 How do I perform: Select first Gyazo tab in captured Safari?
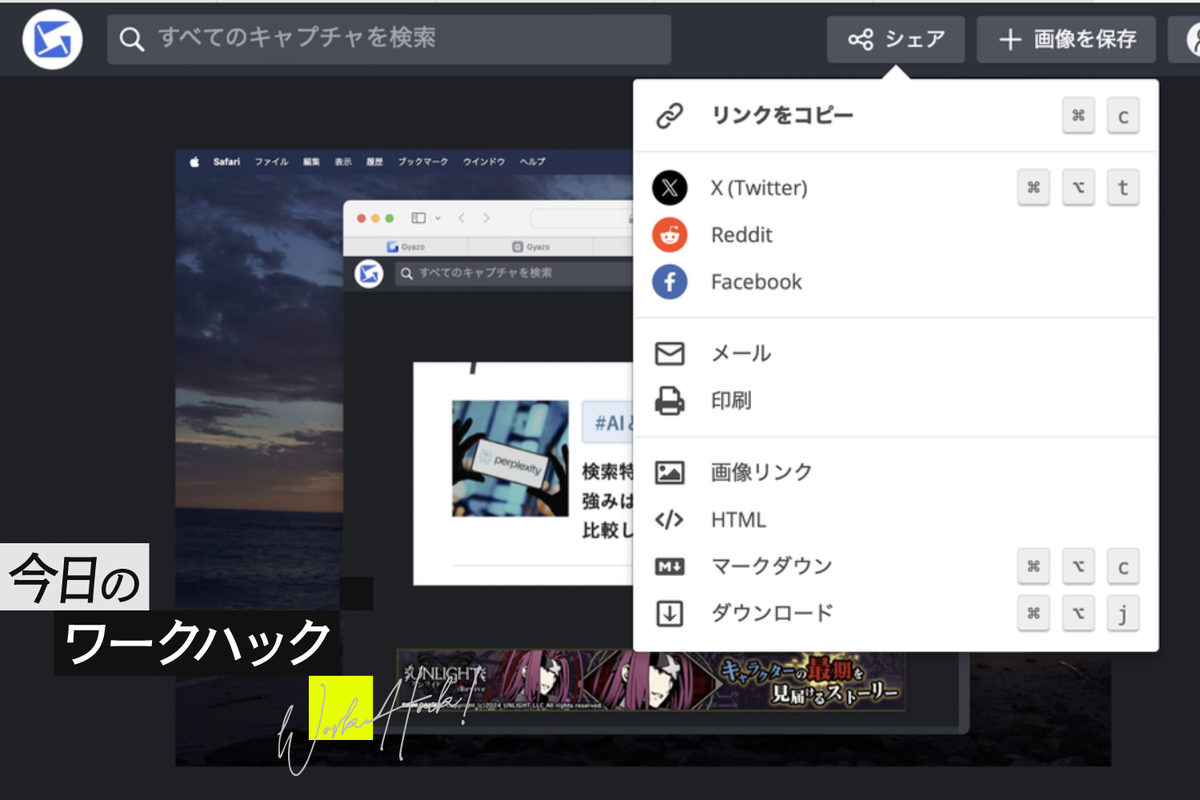(406, 246)
